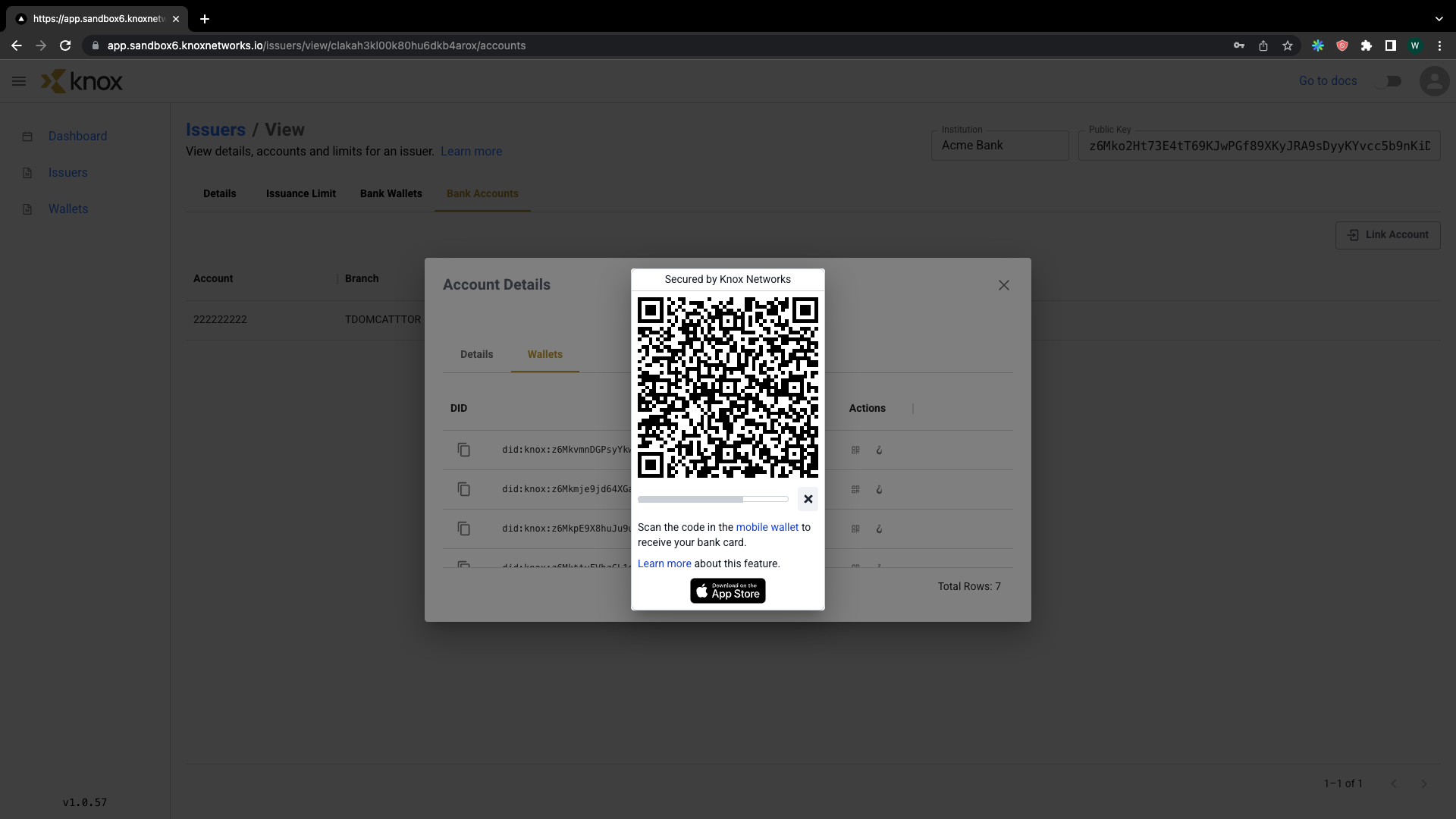Switch to the issuer Details tab

[x=220, y=194]
